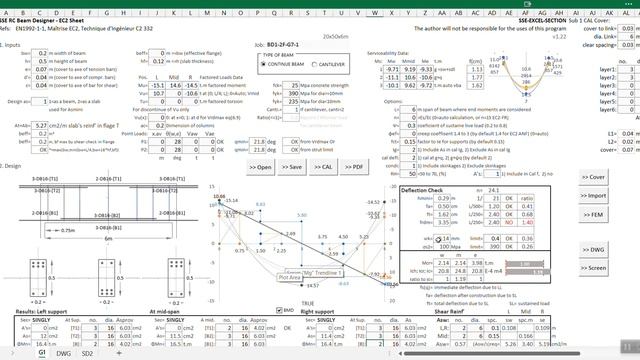Toggle the BMD checkbox

(x=279, y=310)
